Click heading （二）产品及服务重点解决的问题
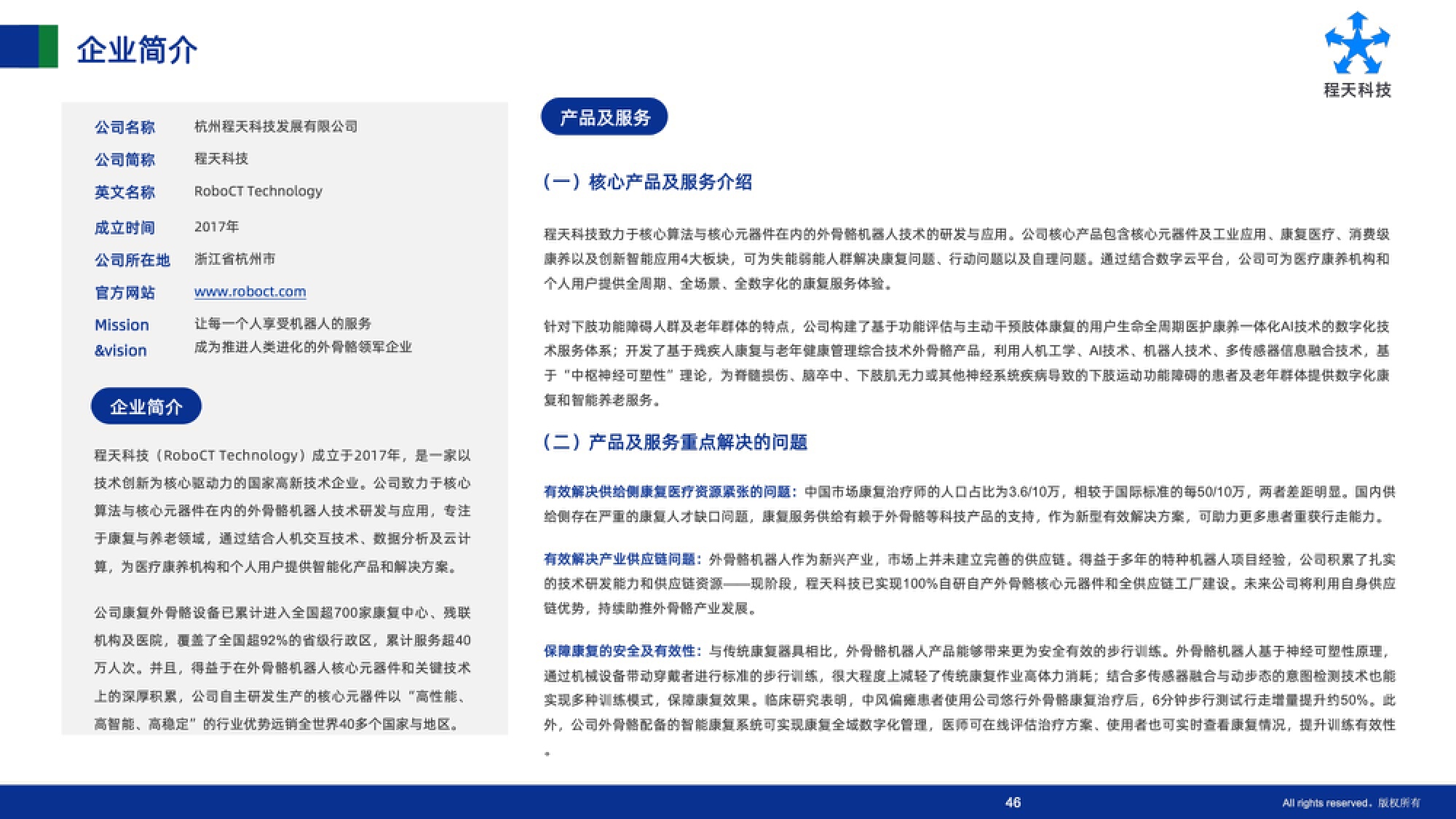The height and width of the screenshot is (819, 1456). (676, 442)
